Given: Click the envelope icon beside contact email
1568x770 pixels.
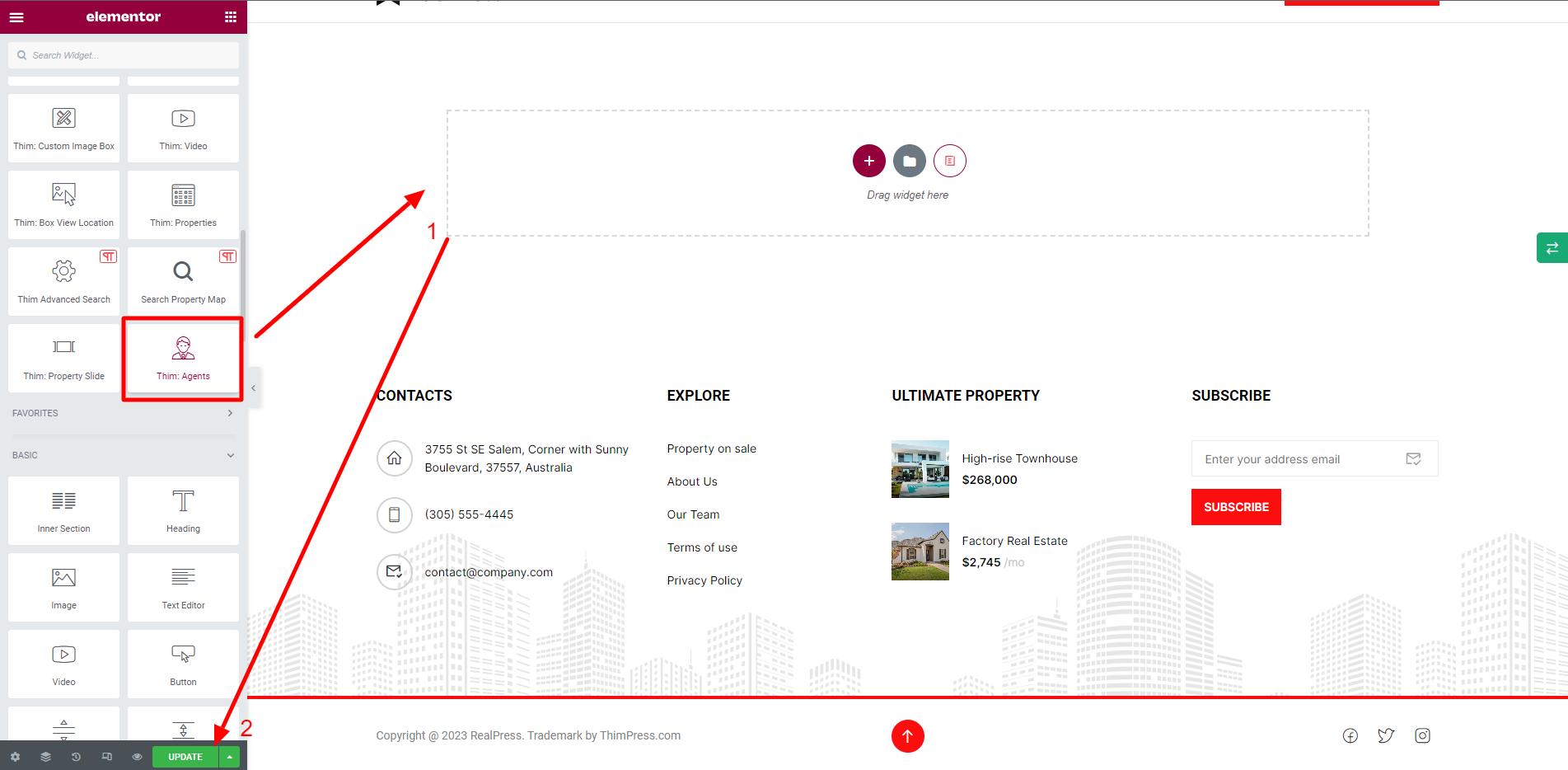Looking at the screenshot, I should [x=394, y=572].
